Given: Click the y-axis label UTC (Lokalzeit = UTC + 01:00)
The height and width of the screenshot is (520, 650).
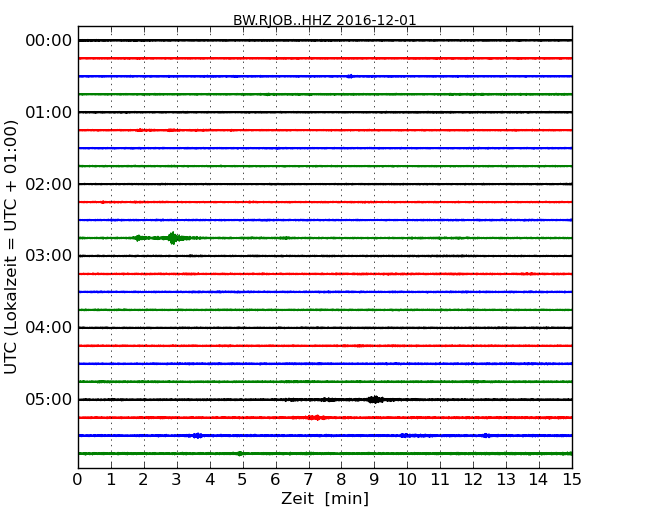Looking at the screenshot, I should pyautogui.click(x=10, y=247).
